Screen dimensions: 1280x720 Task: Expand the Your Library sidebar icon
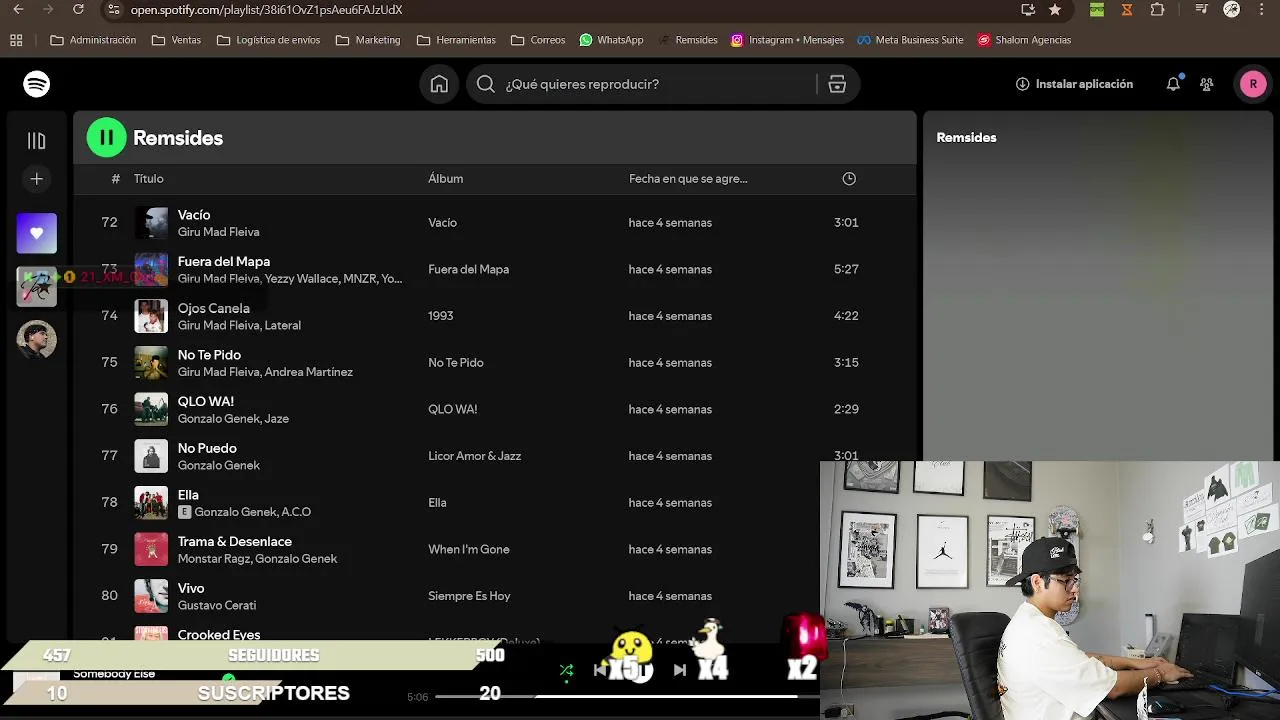click(37, 141)
